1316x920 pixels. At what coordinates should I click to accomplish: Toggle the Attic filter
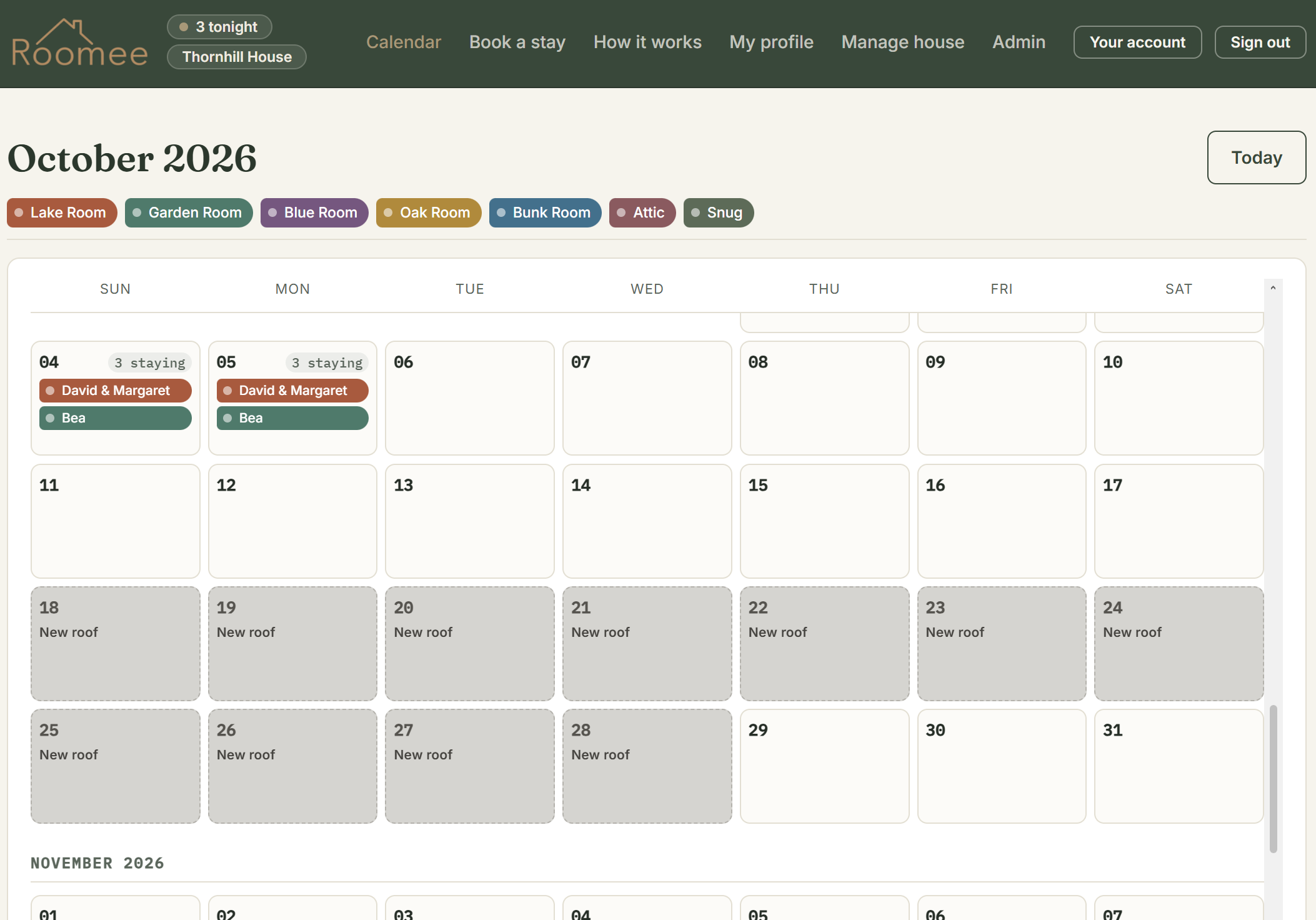click(x=642, y=212)
